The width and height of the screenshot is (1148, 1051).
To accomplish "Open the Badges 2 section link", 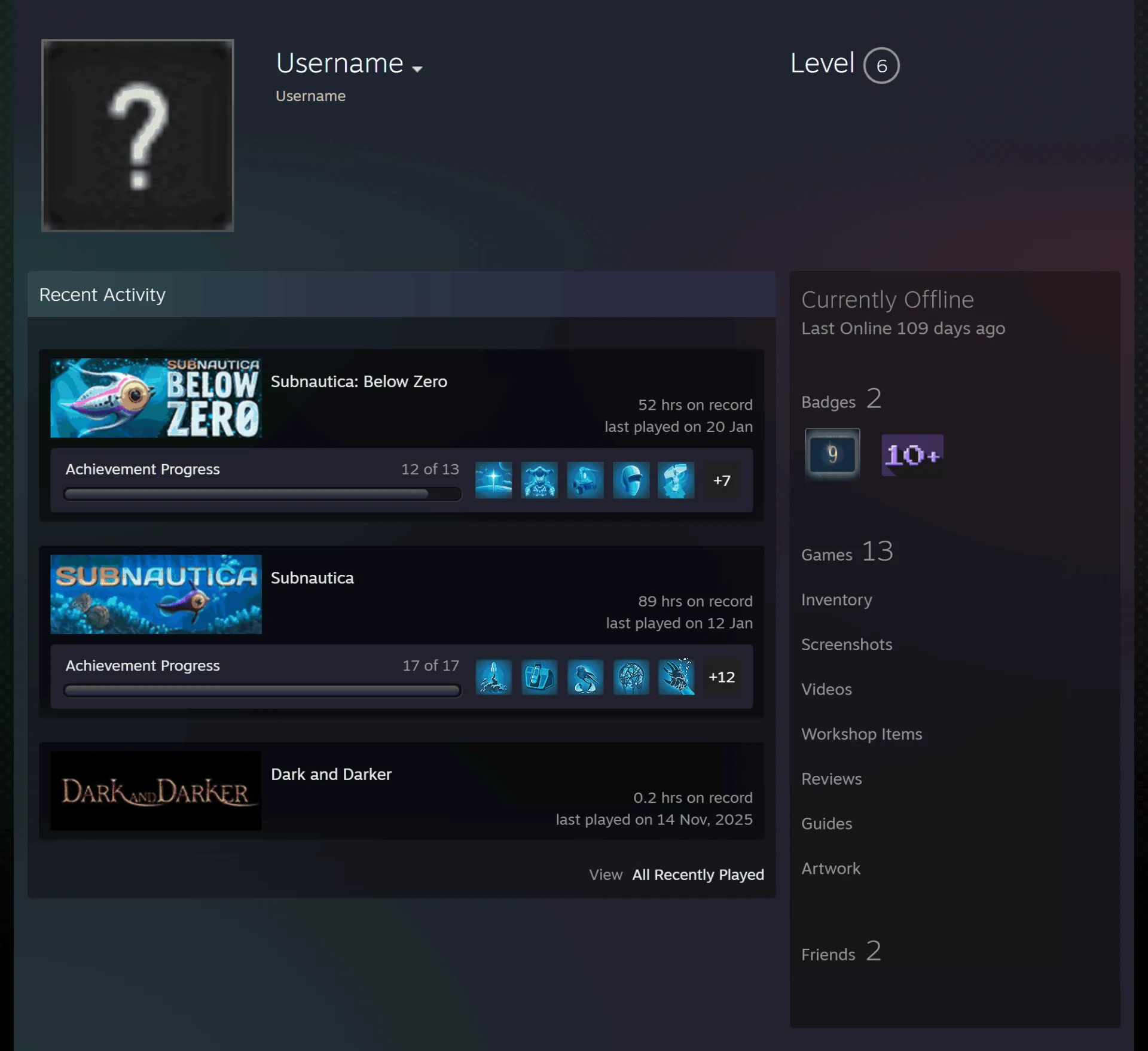I will pyautogui.click(x=841, y=399).
